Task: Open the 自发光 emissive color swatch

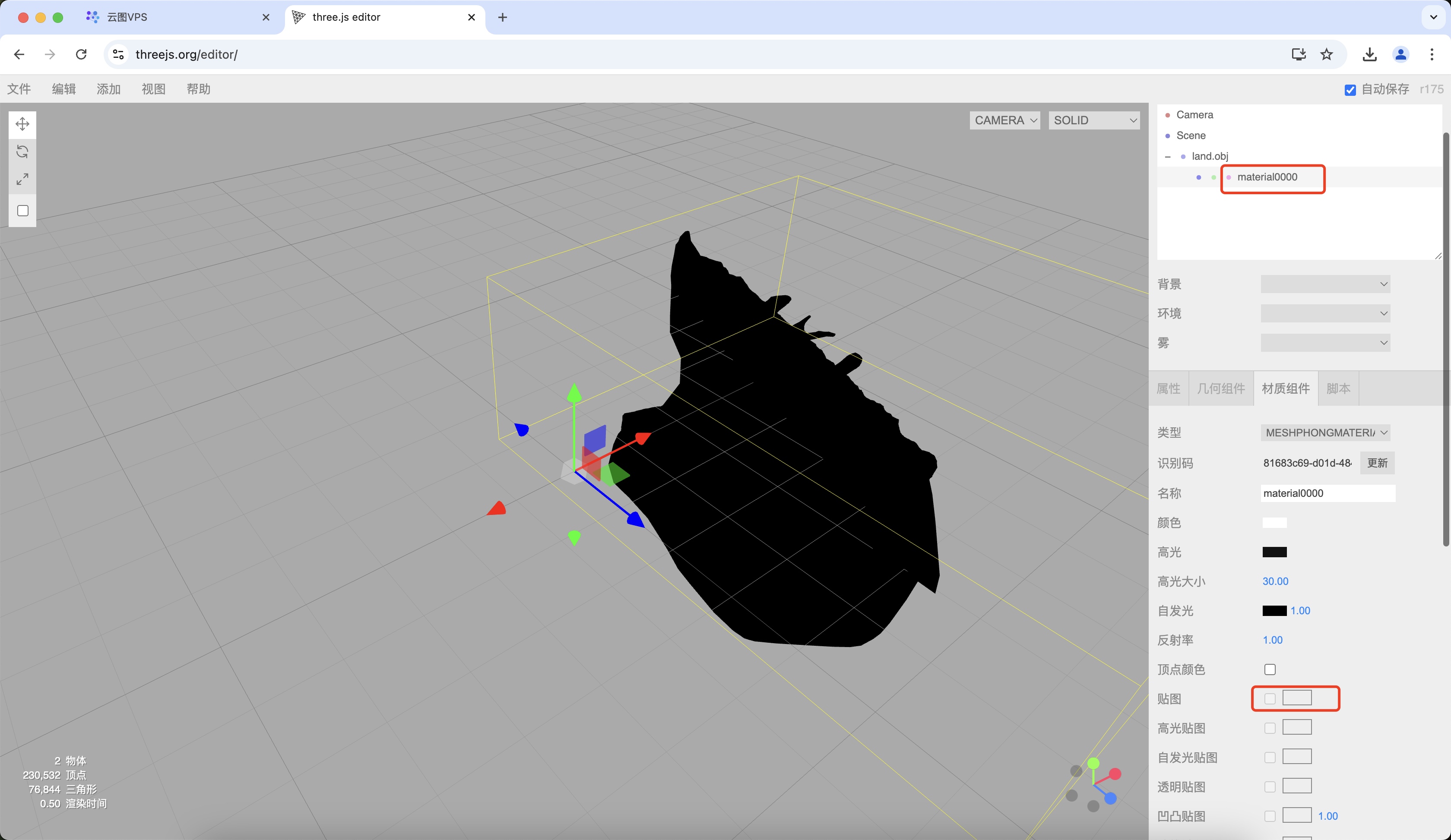Action: coord(1274,610)
